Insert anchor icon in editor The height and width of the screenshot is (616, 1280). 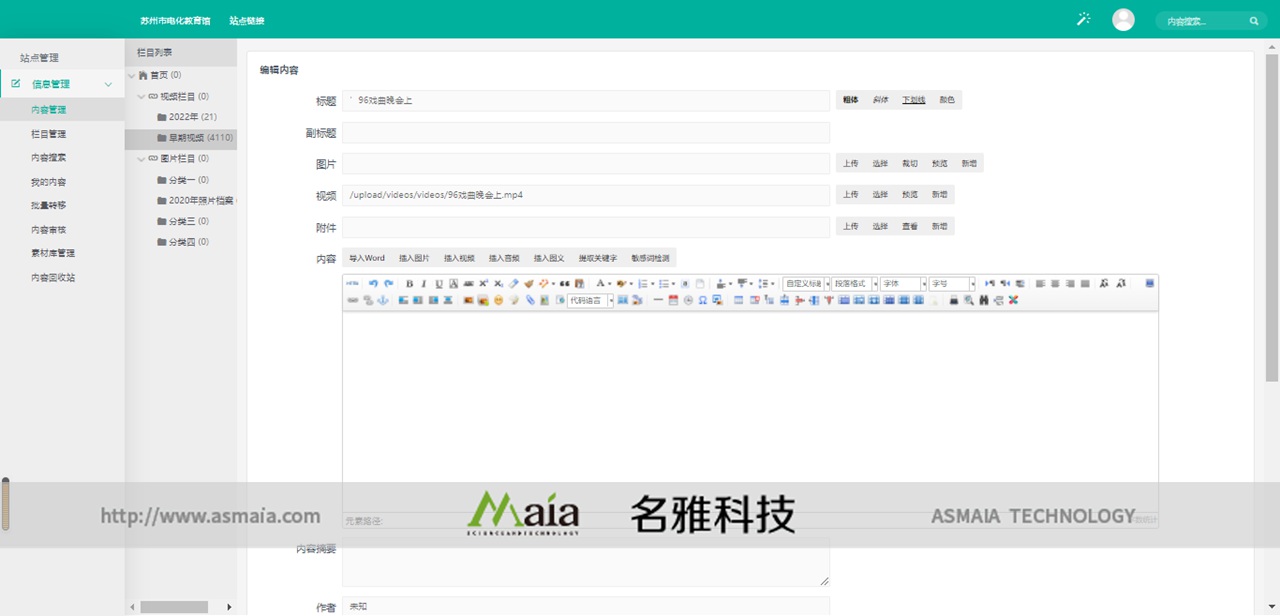[383, 300]
